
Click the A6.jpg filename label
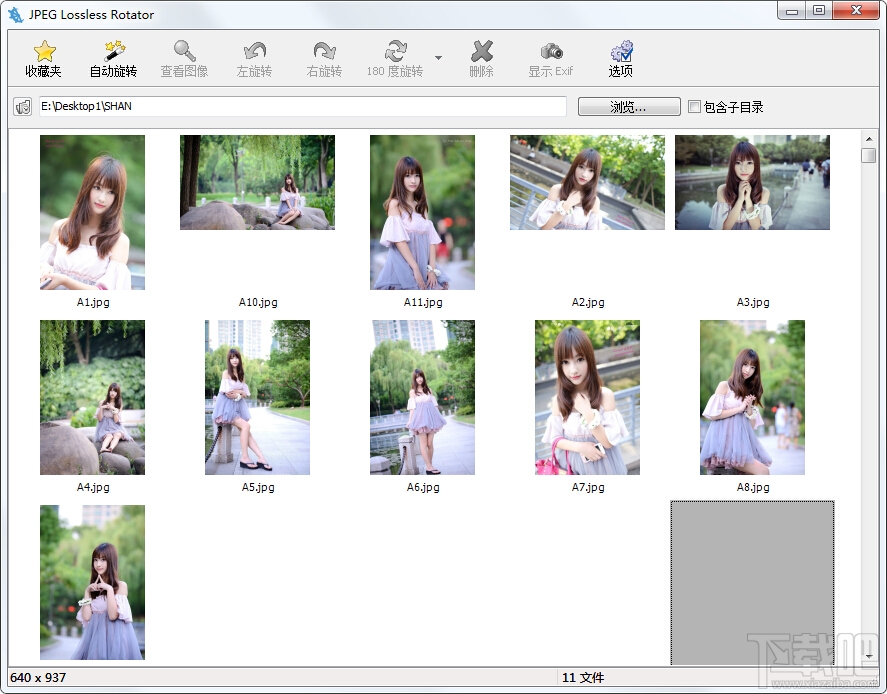423,487
